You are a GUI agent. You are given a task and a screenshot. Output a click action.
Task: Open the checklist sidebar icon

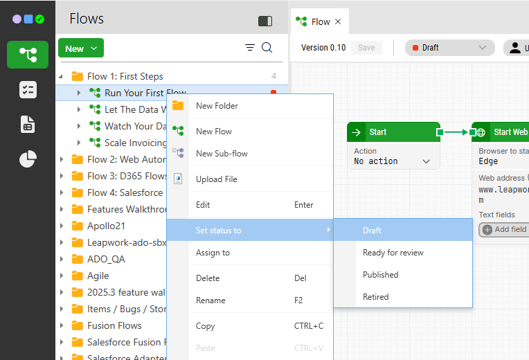[x=28, y=90]
